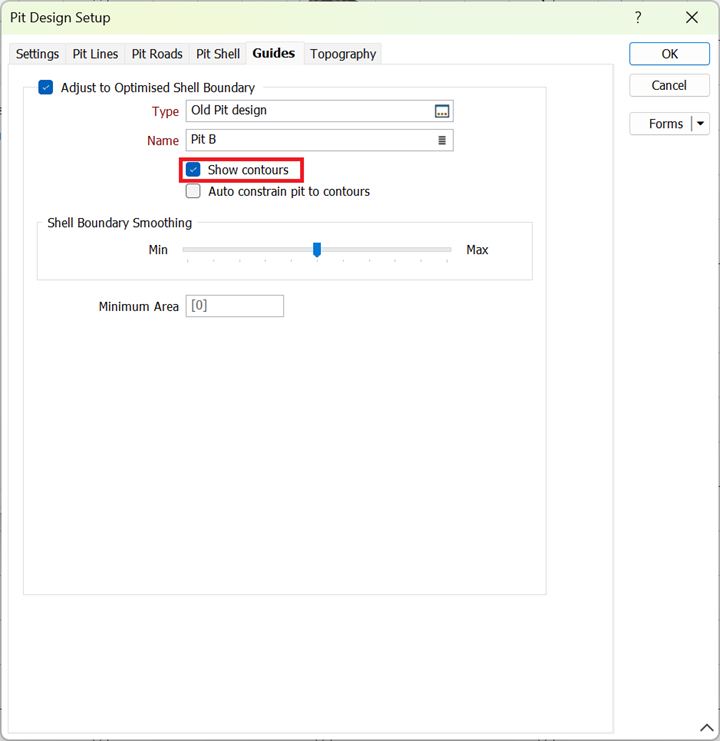Disable the Show contours checkbox
Image resolution: width=720 pixels, height=741 pixels.
(x=194, y=170)
